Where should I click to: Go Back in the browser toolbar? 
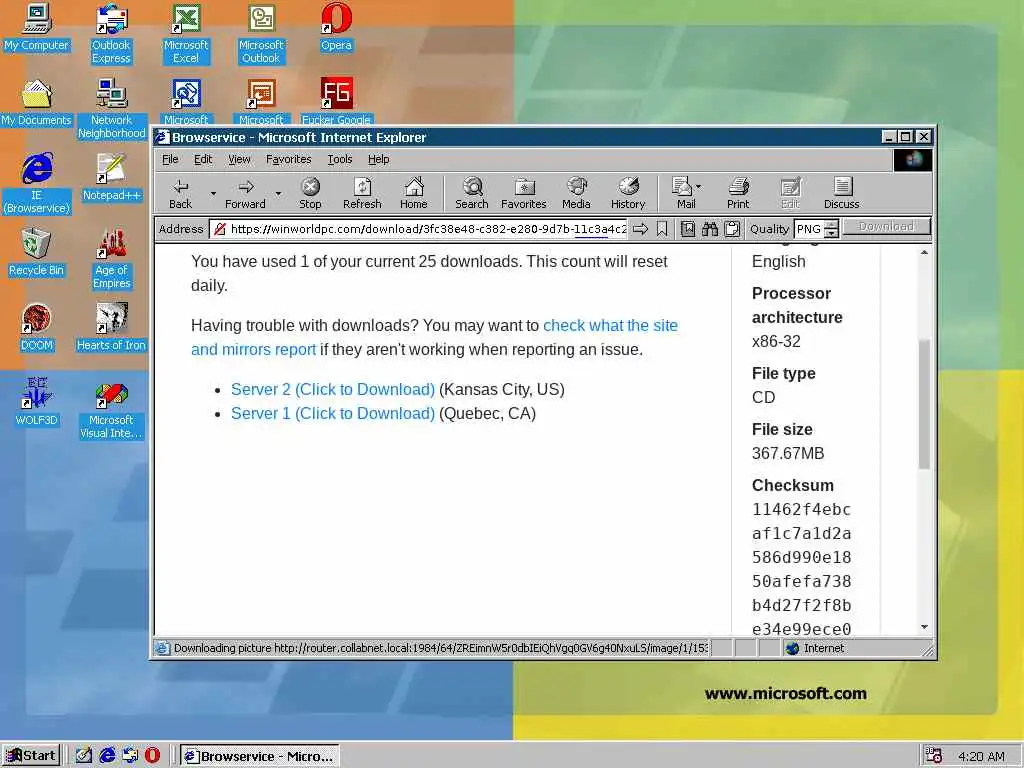click(181, 194)
